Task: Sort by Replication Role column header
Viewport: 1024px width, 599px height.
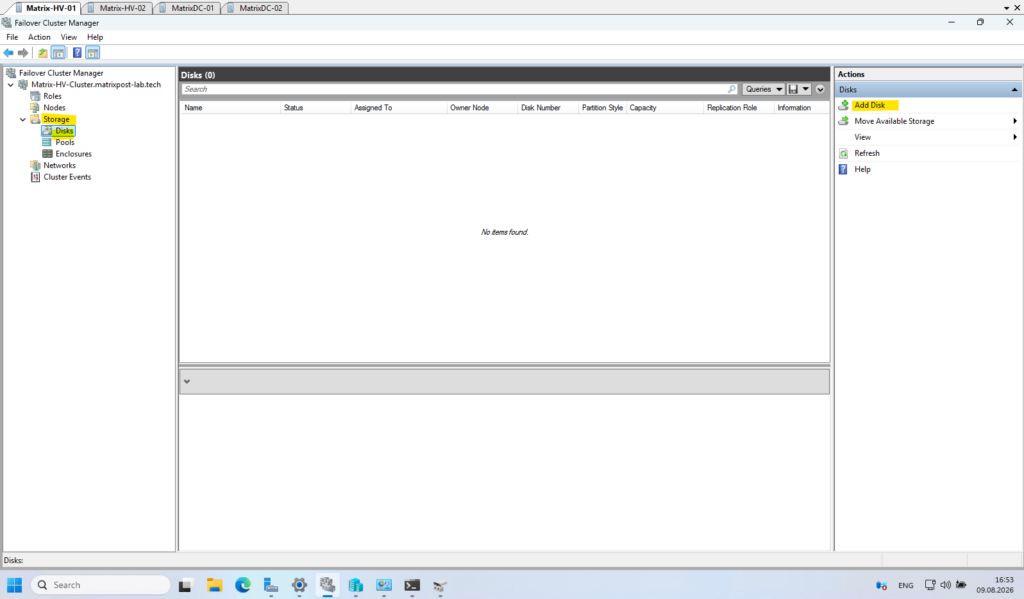Action: [739, 108]
